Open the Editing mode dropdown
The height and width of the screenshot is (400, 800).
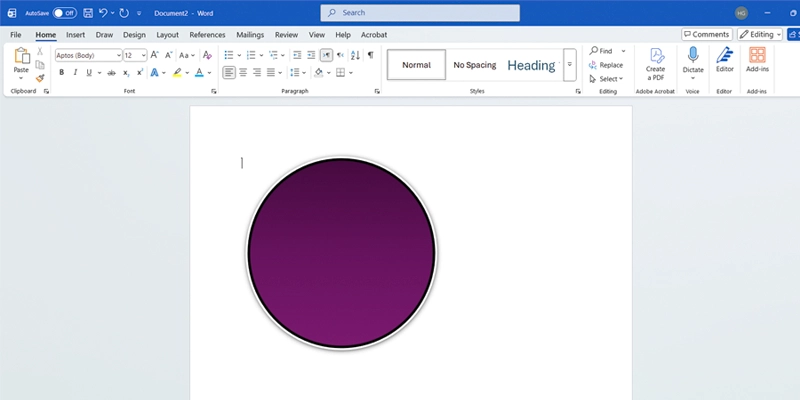pos(763,34)
